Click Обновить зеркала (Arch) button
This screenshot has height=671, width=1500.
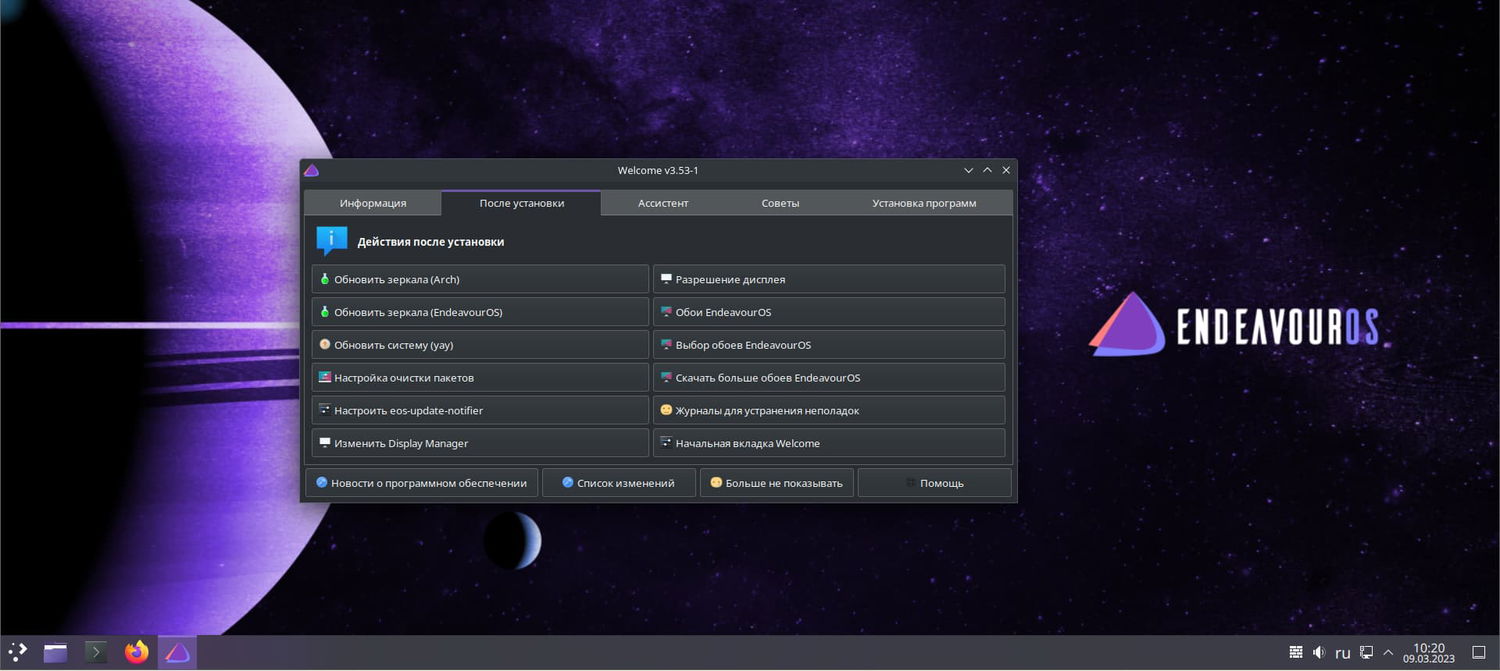coord(480,279)
